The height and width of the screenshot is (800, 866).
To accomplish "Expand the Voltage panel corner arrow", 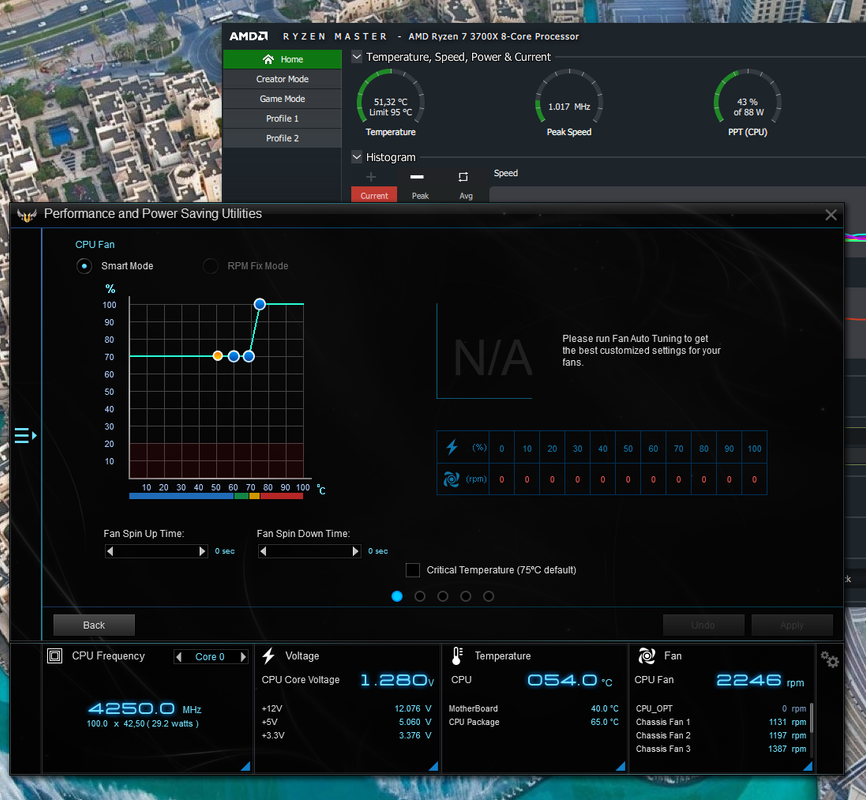I will tap(434, 766).
